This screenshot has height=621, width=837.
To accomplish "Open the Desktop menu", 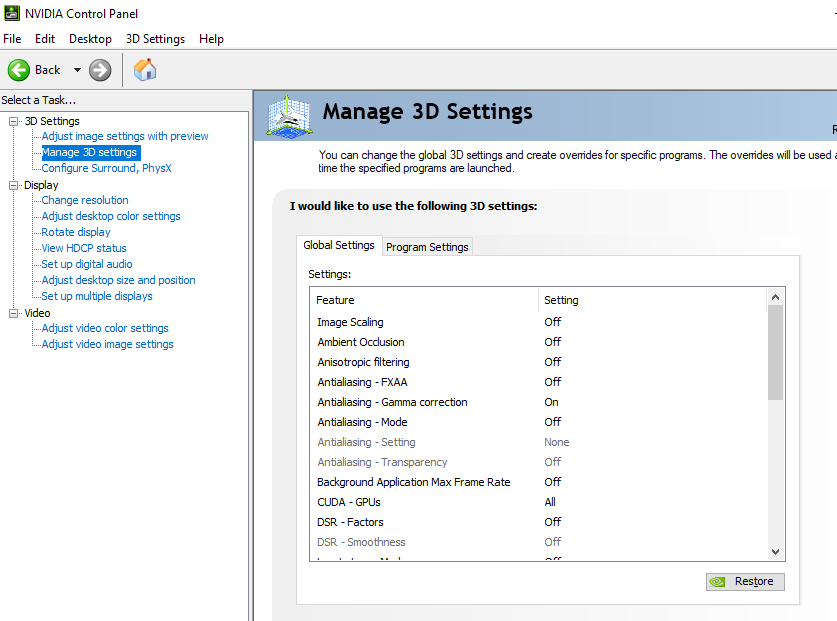I will click(x=90, y=39).
